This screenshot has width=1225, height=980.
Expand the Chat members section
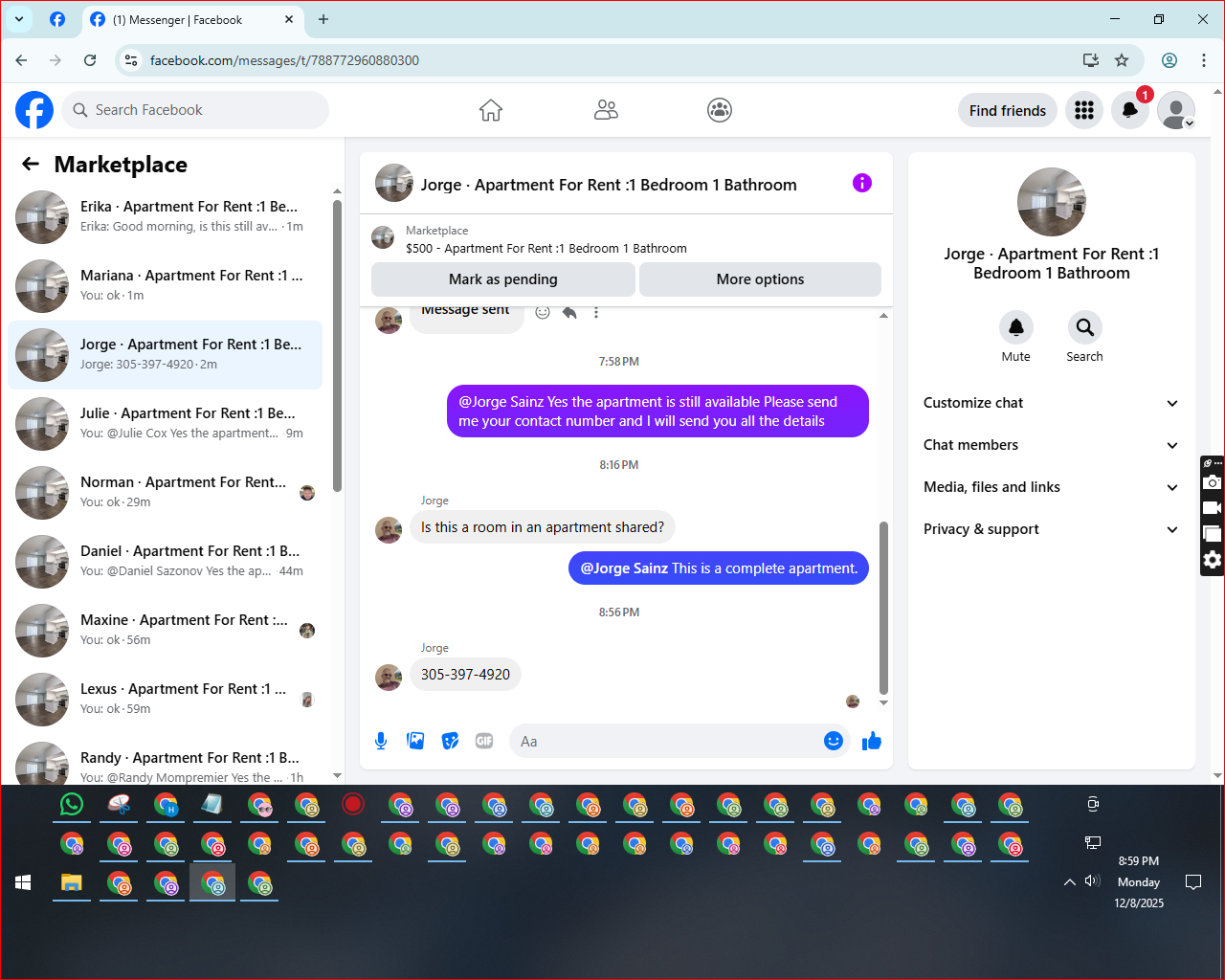[1051, 445]
